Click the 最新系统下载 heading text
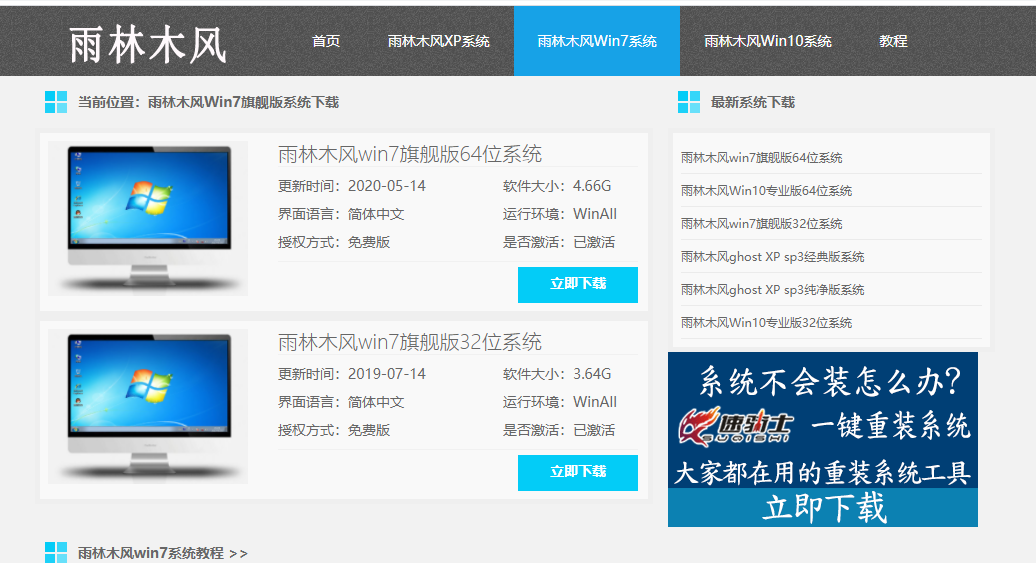 [753, 102]
